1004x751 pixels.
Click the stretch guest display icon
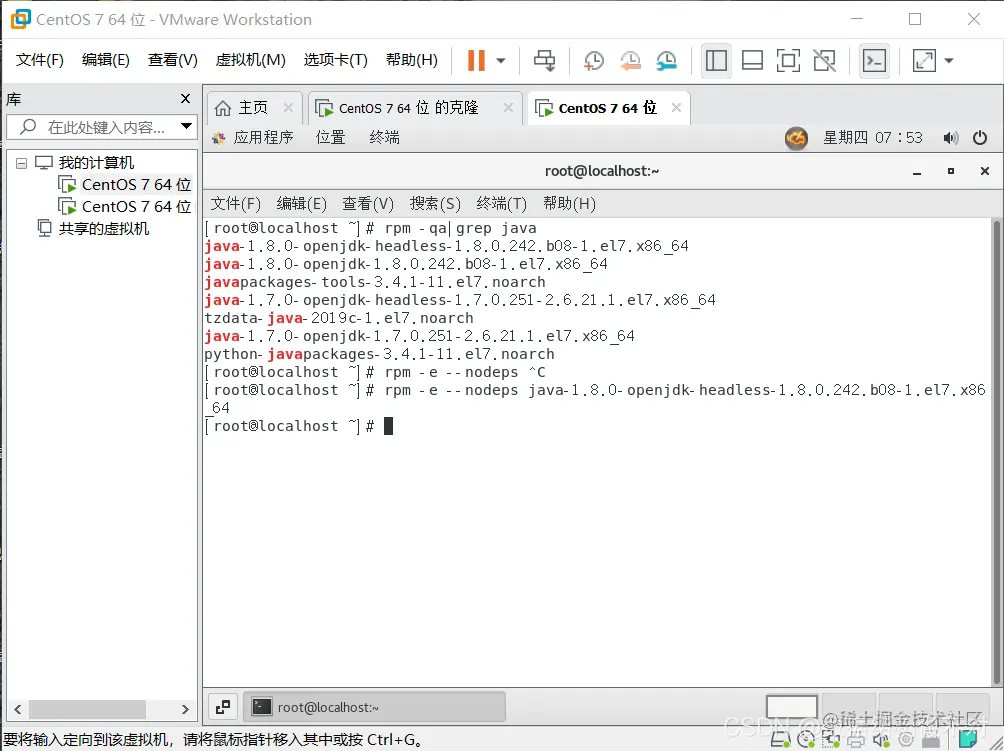click(924, 61)
